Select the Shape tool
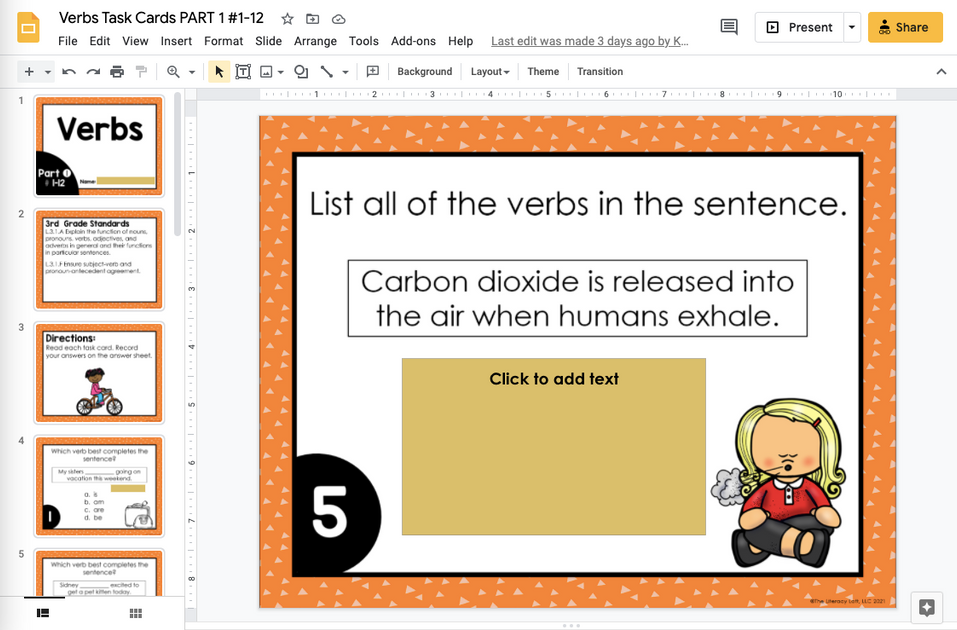The height and width of the screenshot is (630, 957). coord(300,71)
